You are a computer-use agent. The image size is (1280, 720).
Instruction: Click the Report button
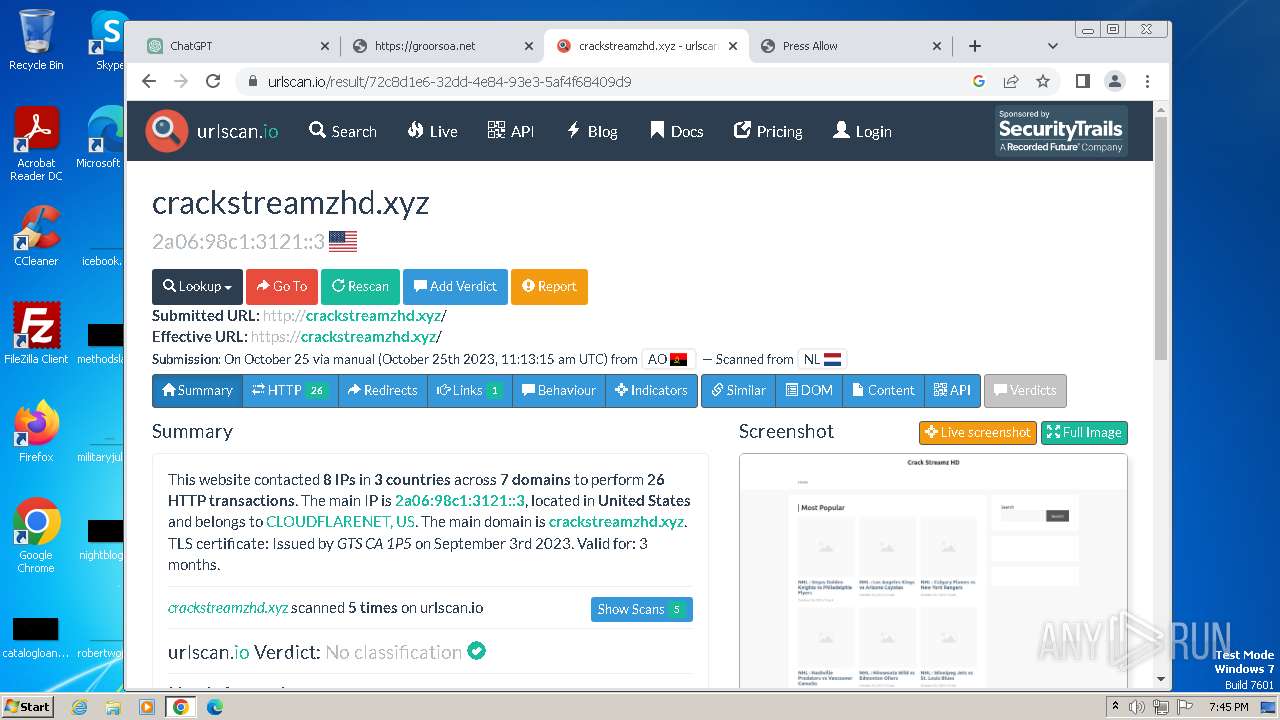point(549,287)
